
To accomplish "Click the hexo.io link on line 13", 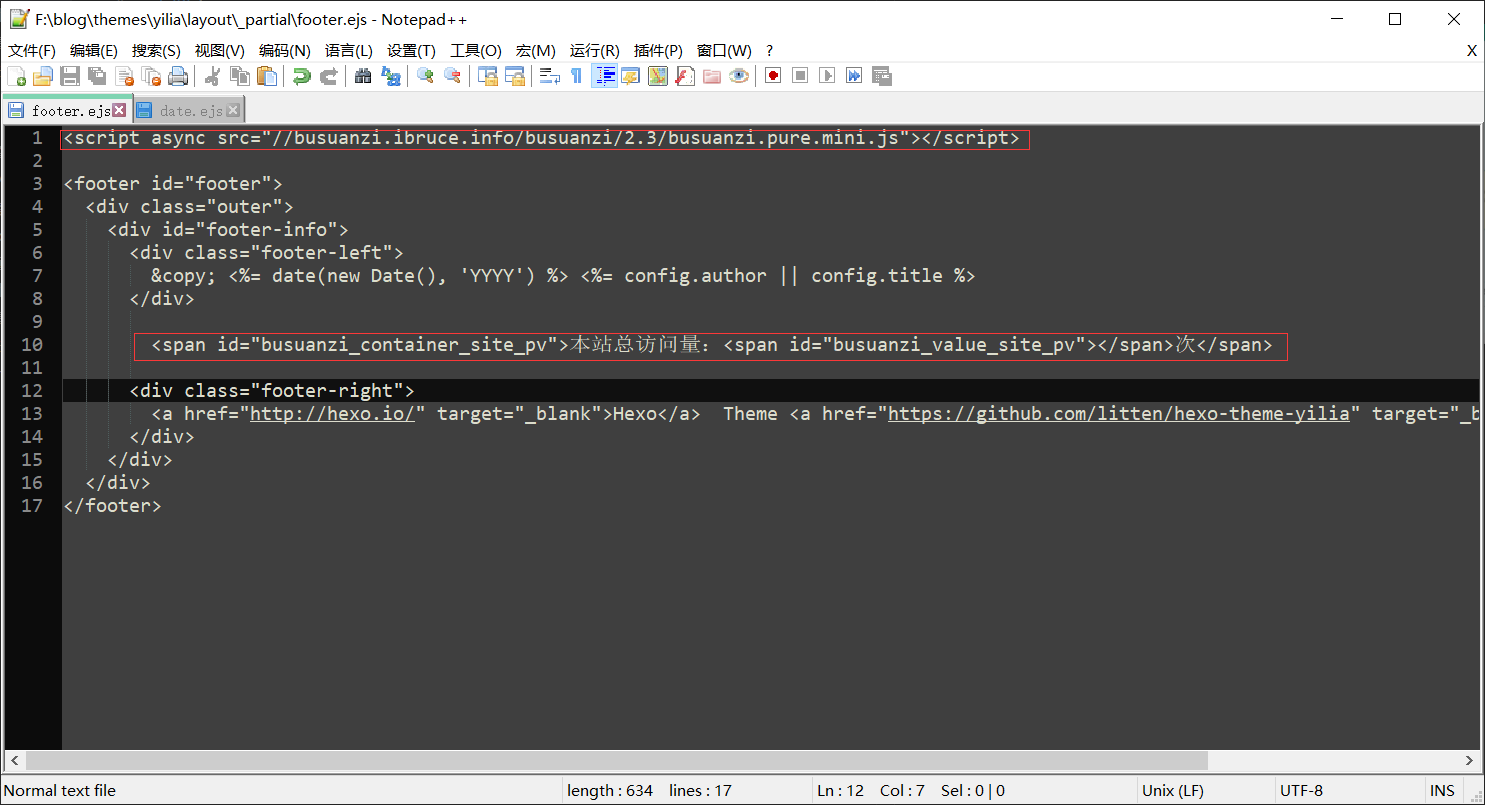I will point(332,414).
